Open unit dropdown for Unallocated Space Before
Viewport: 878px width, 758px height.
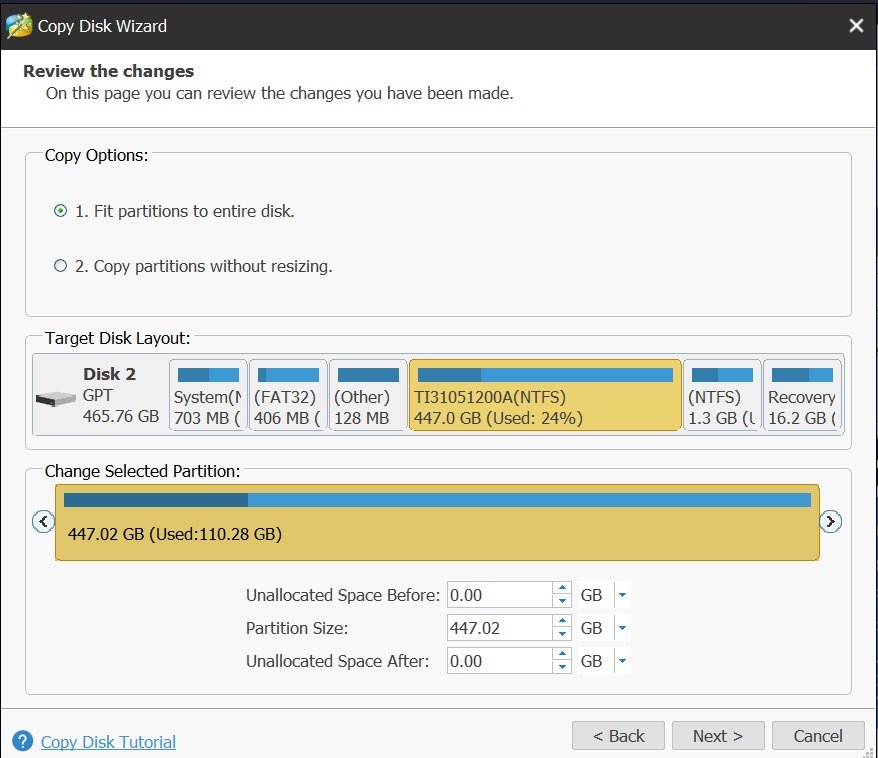click(x=622, y=595)
